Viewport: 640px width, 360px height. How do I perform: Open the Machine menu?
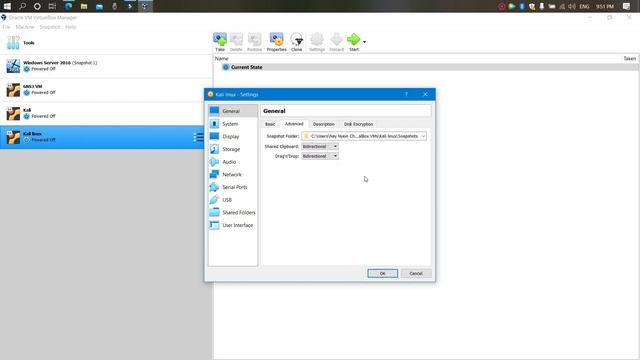tap(25, 27)
